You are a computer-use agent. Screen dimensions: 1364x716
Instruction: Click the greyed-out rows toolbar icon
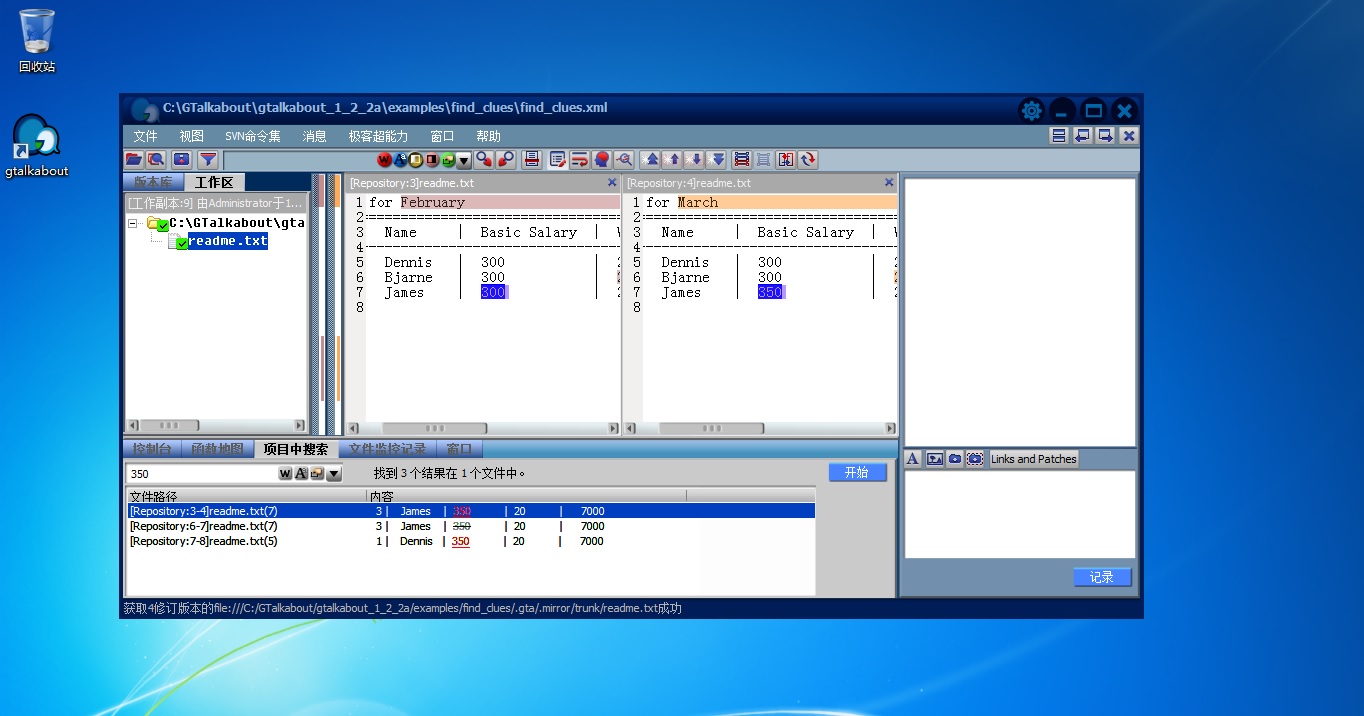tap(763, 159)
